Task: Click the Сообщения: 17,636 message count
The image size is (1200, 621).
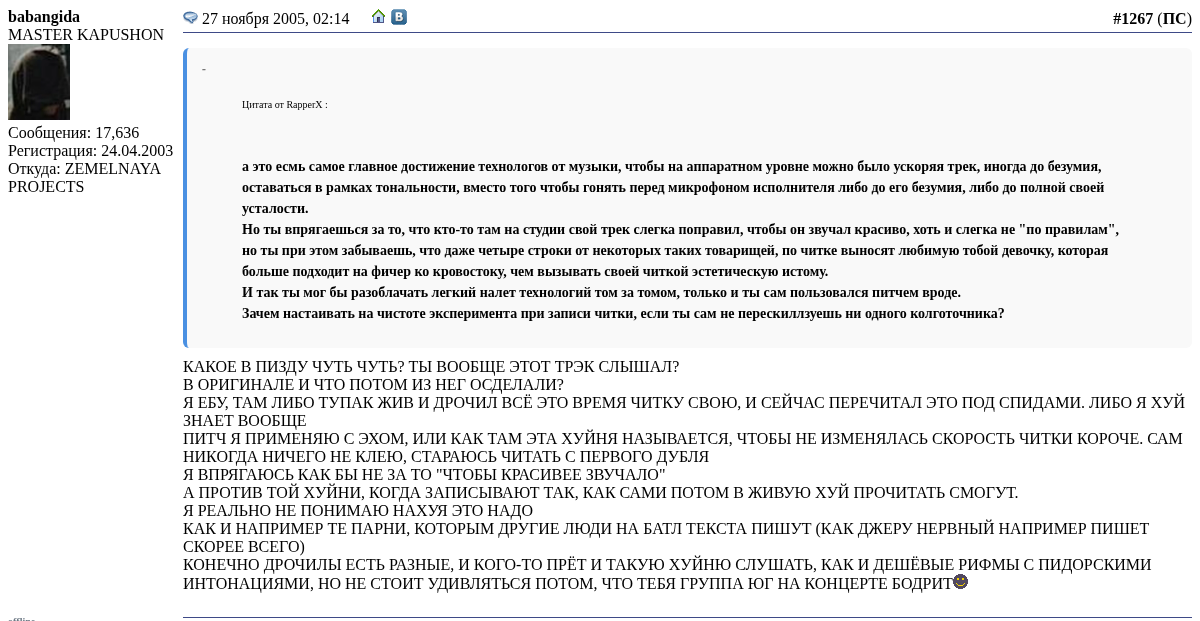Action: [x=73, y=133]
